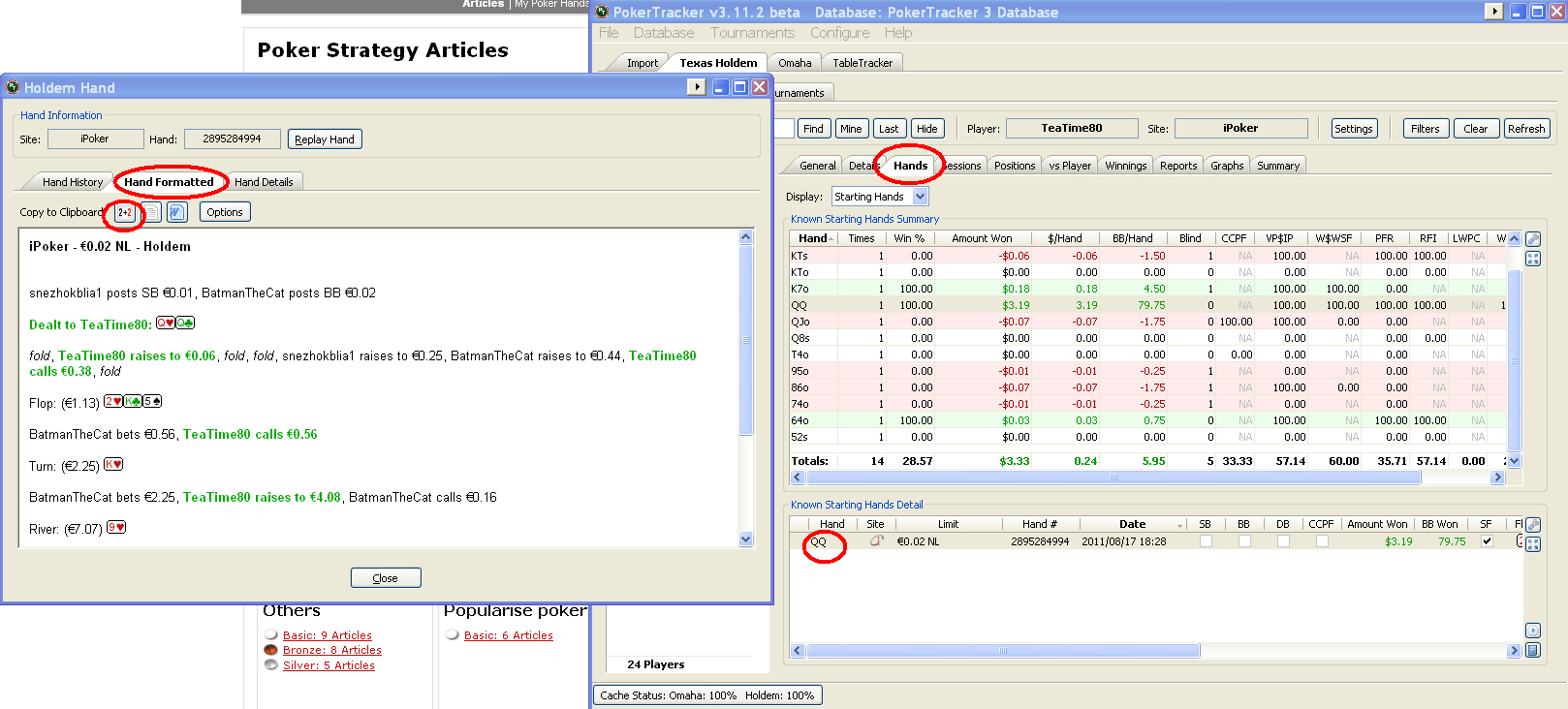Screen dimensions: 1568x709
Task: Click the play arrow icon in Holdem Hand title bar
Action: point(696,87)
